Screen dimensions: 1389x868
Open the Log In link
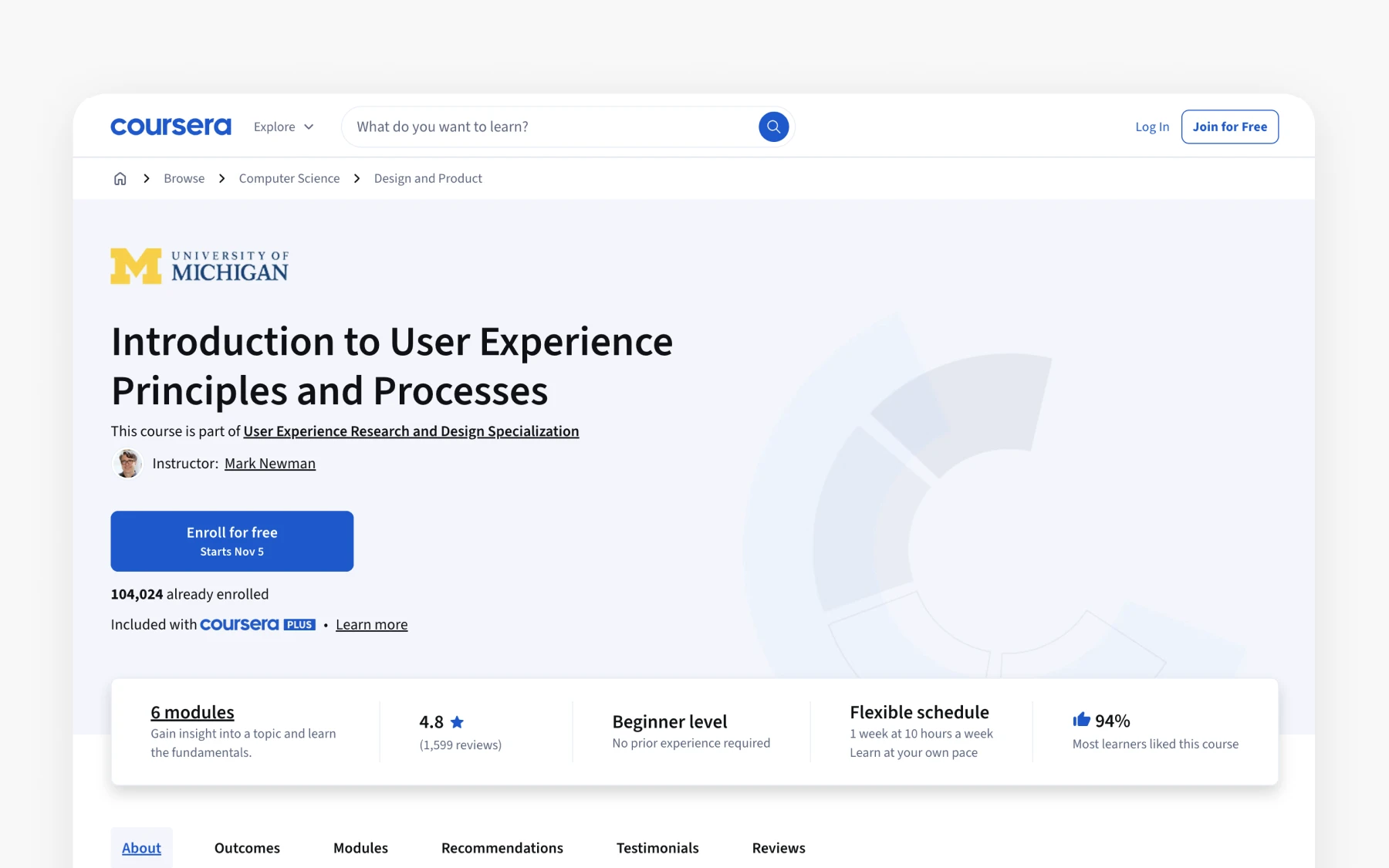click(x=1152, y=127)
